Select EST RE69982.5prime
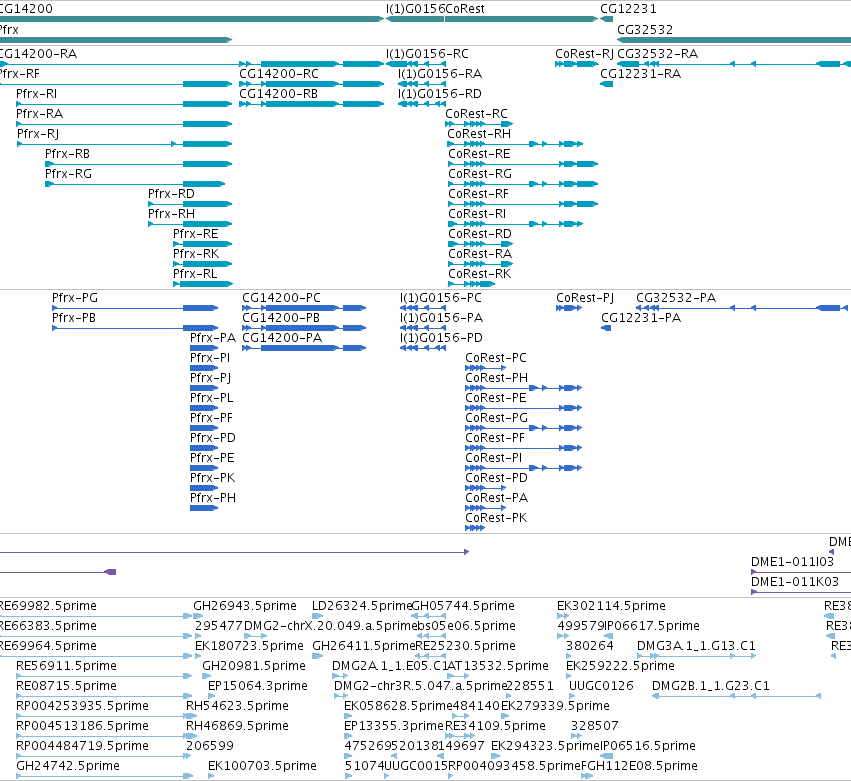The width and height of the screenshot is (851, 781). pyautogui.click(x=96, y=616)
